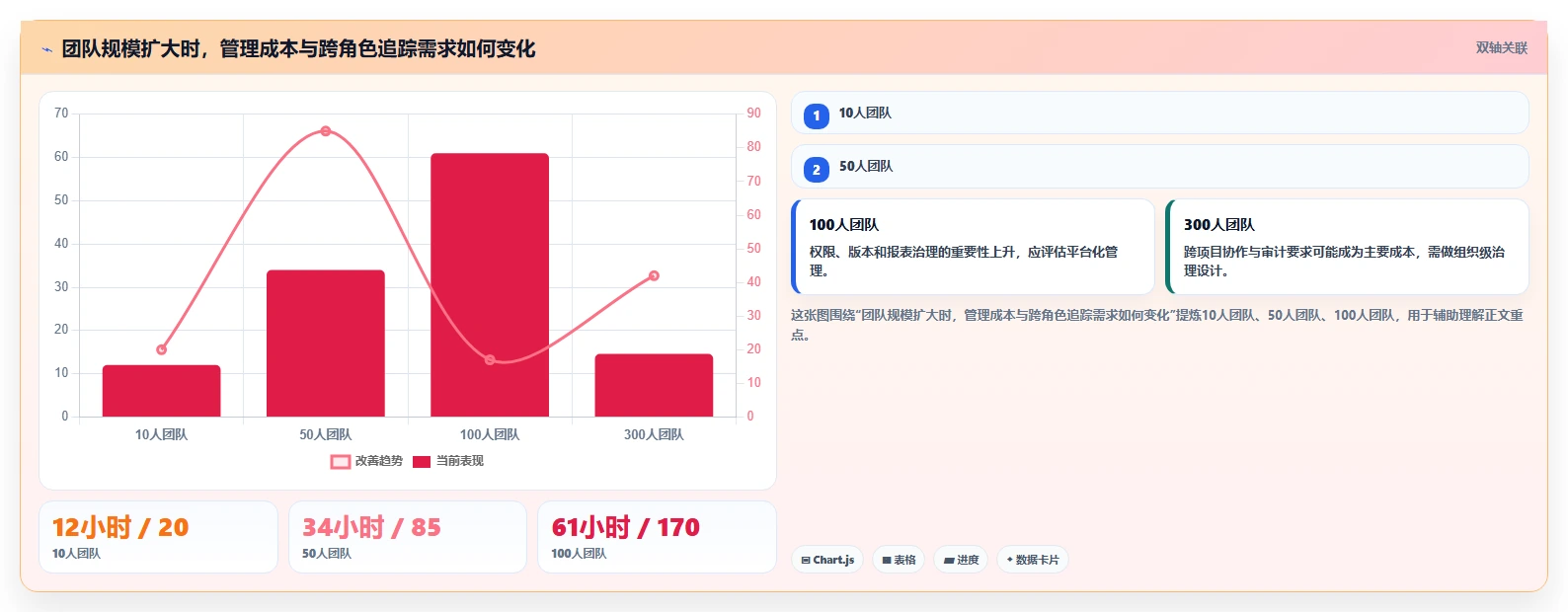Screen dimensions: 1568x612
Task: Click the 表格 tag chip
Action: pos(899,560)
